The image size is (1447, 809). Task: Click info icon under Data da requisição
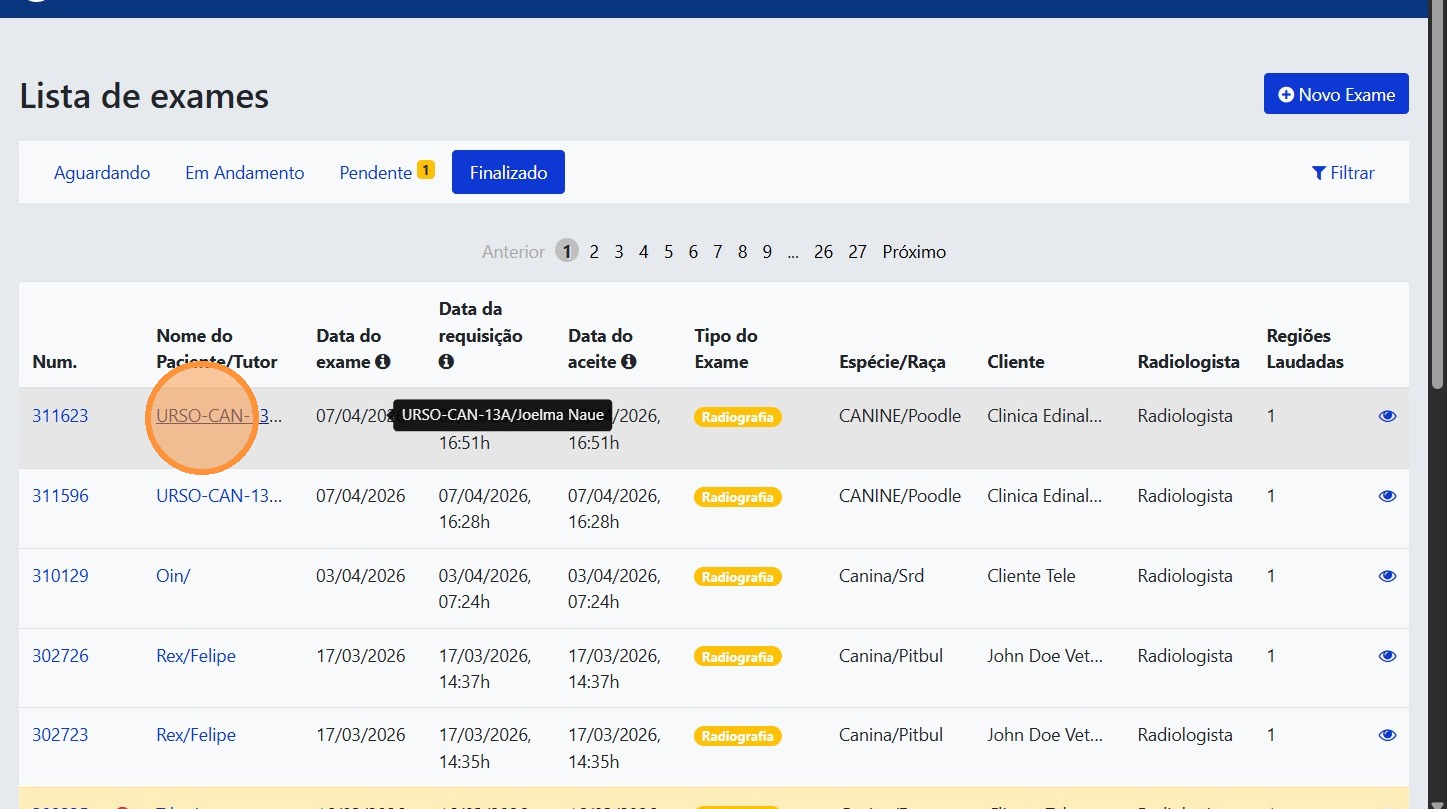tap(446, 362)
